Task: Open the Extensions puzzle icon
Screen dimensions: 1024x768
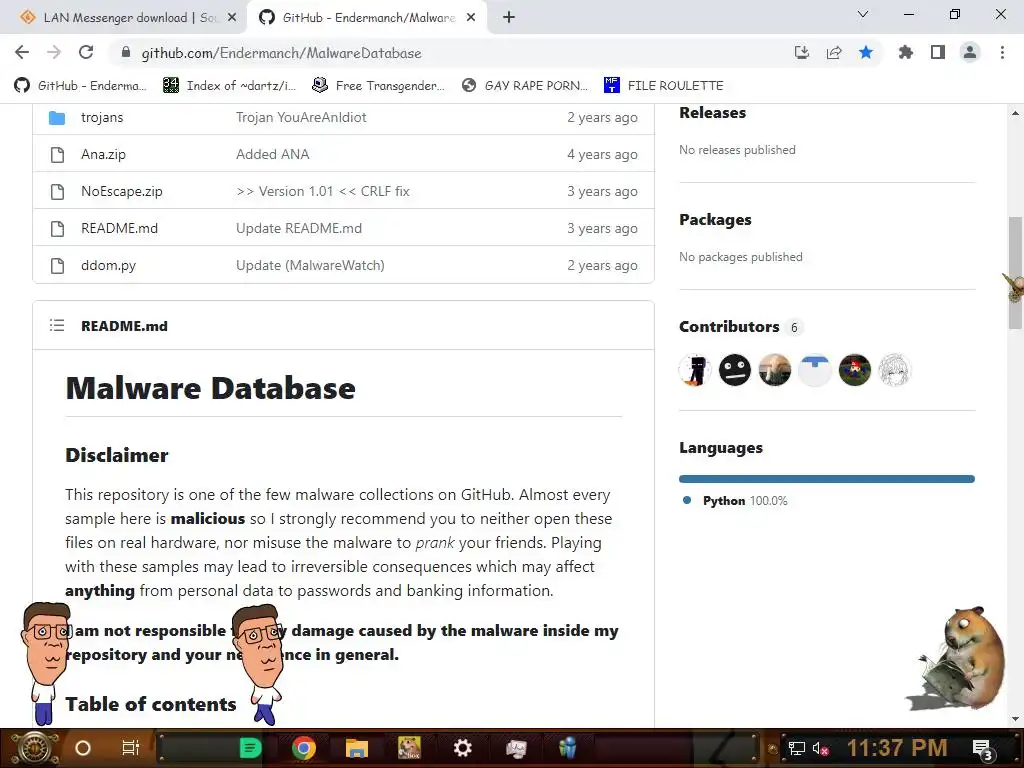Action: [905, 52]
